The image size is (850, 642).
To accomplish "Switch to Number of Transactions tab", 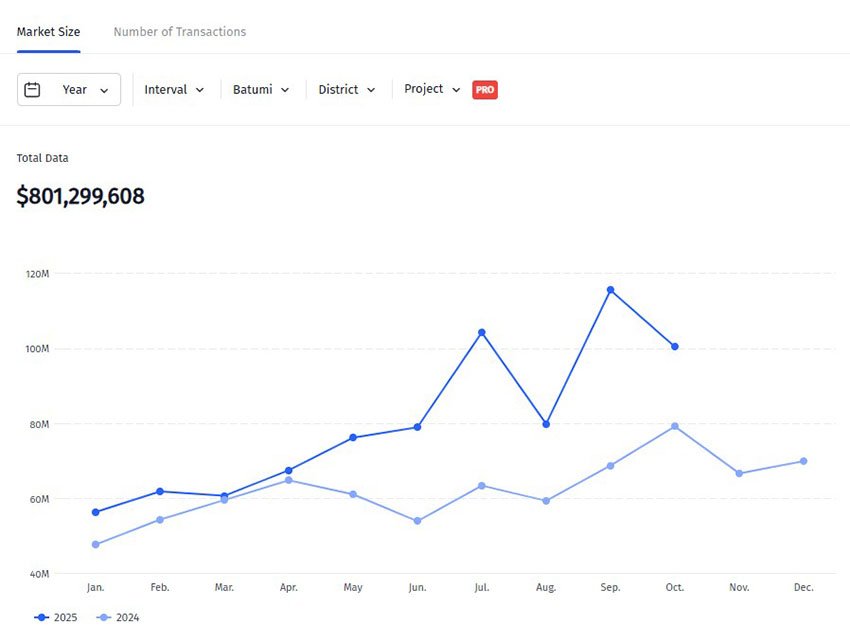I will (179, 32).
